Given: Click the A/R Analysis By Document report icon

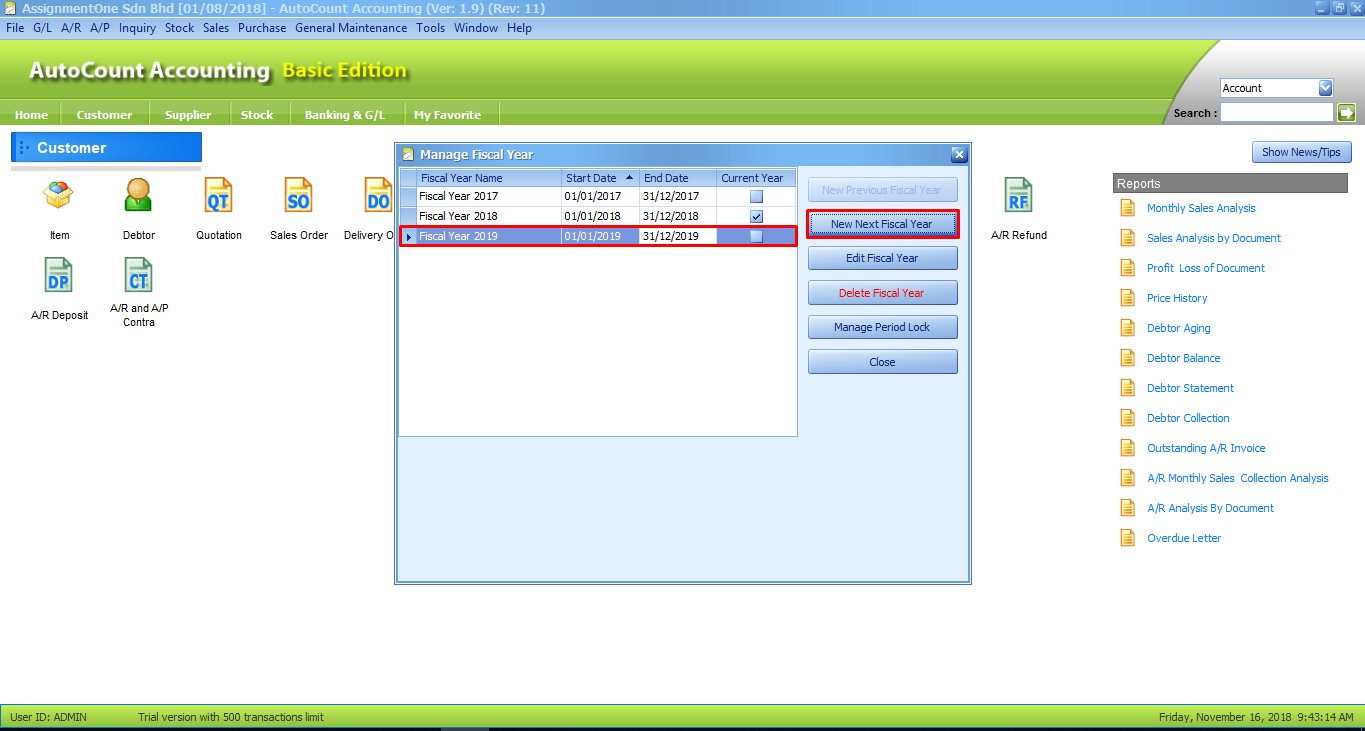Looking at the screenshot, I should point(1128,508).
